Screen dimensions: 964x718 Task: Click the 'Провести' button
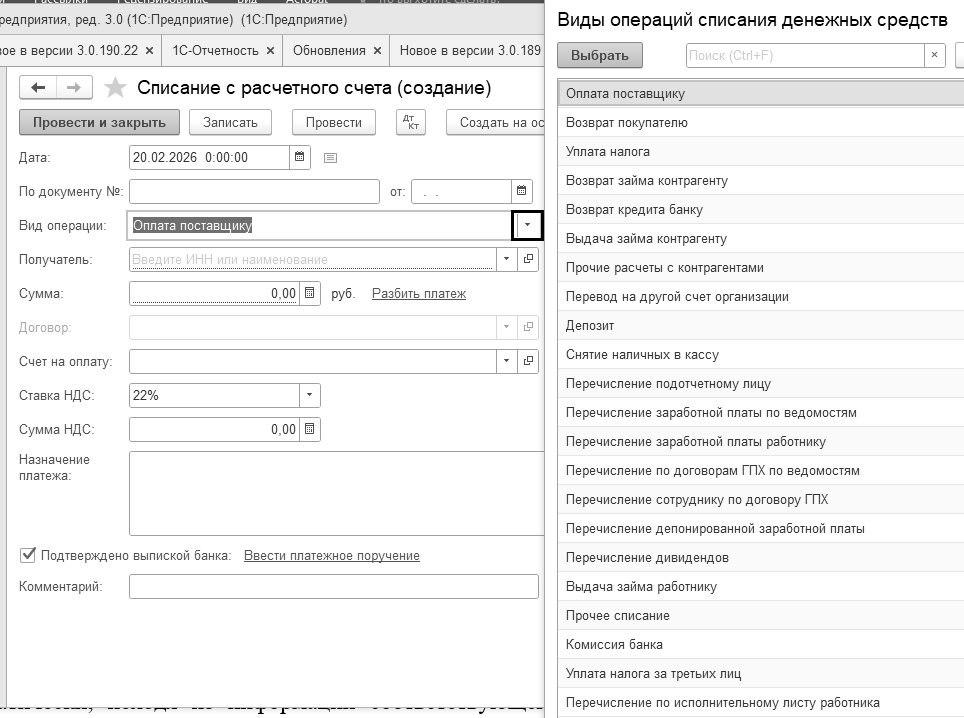click(x=334, y=122)
